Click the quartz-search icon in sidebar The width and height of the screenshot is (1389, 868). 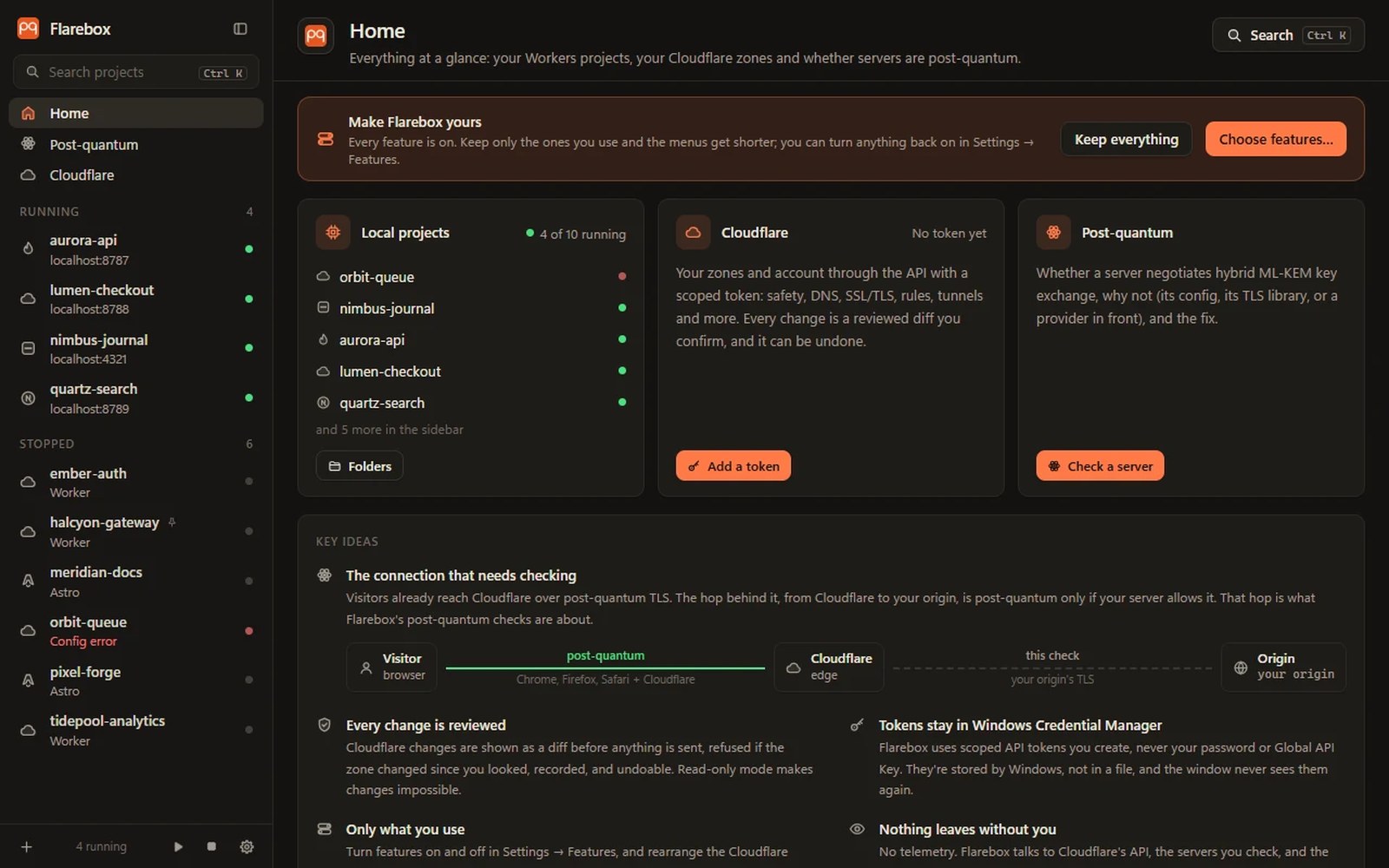pos(28,398)
